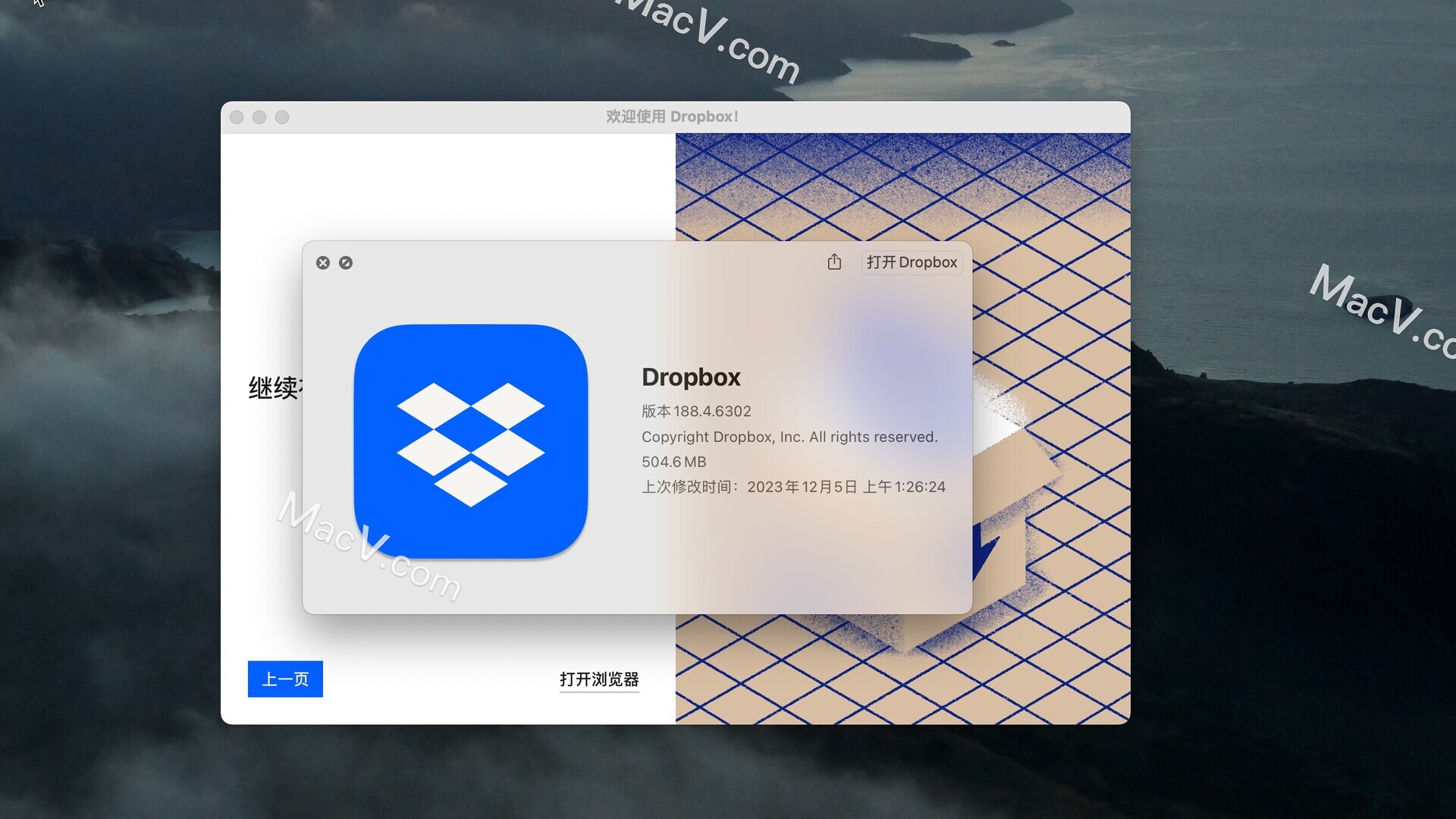The height and width of the screenshot is (819, 1456).
Task: Click the expand-to-fullscreen icon in the preview panel
Action: (x=346, y=262)
